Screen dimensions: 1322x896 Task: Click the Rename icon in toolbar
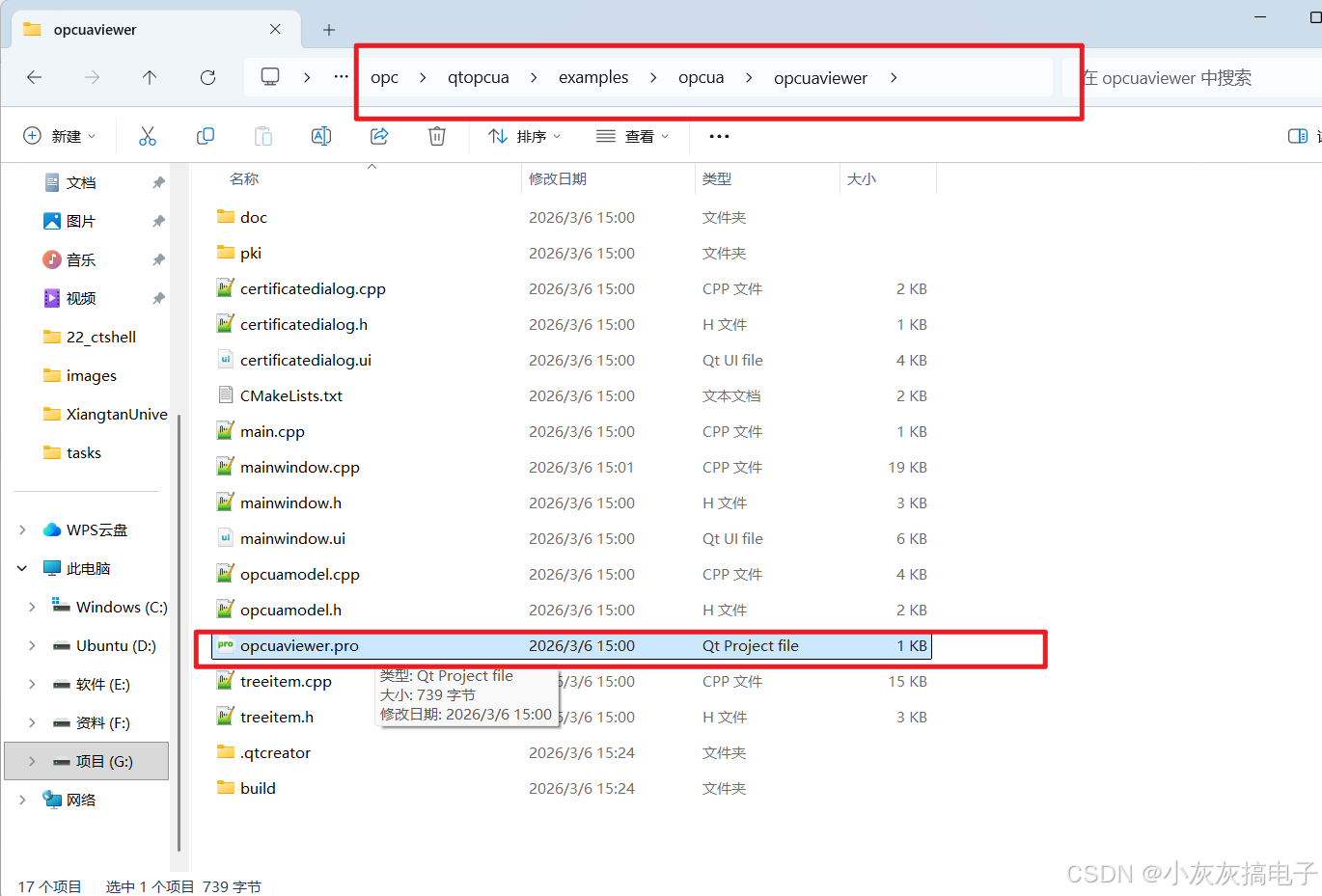(321, 136)
